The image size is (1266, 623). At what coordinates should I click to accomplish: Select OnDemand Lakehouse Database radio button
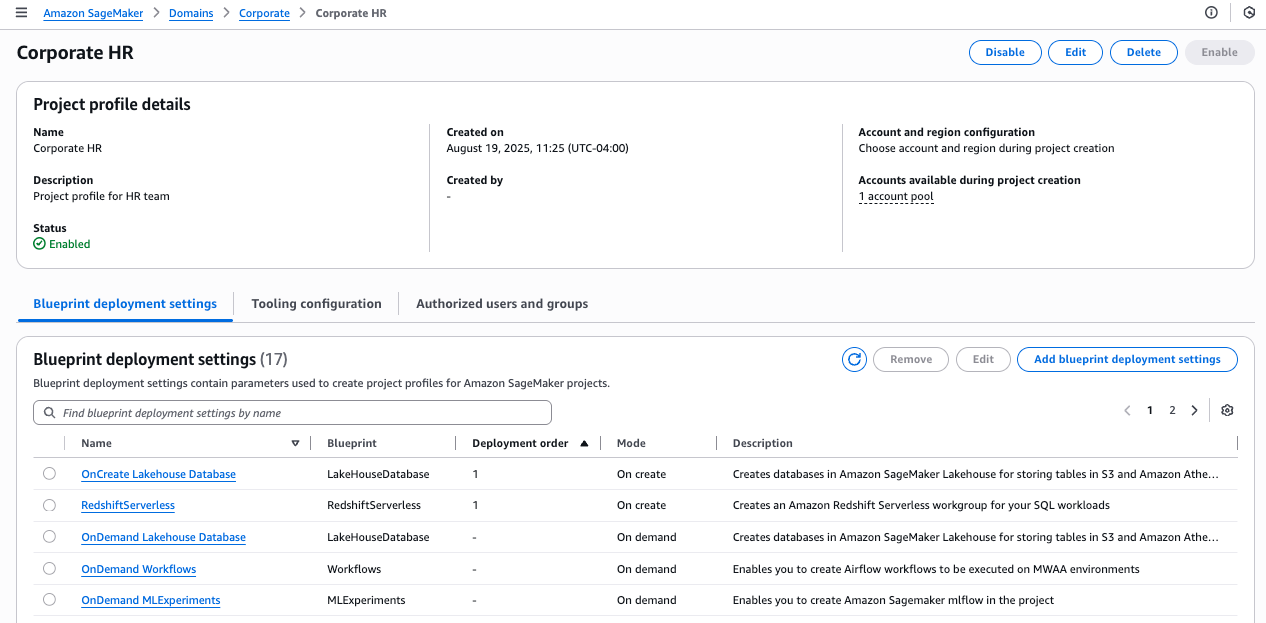tap(49, 537)
